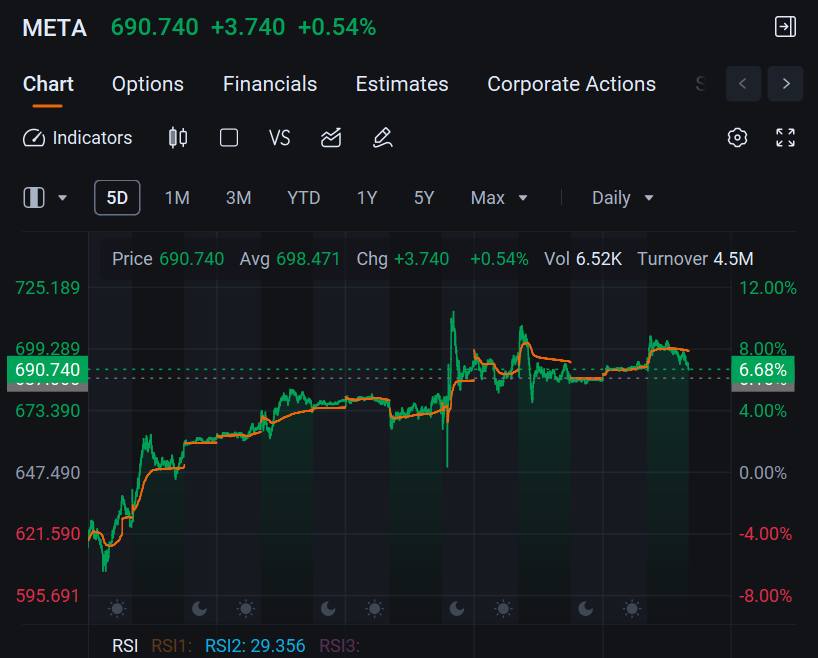Select the YTD time range
818x658 pixels.
pyautogui.click(x=304, y=198)
